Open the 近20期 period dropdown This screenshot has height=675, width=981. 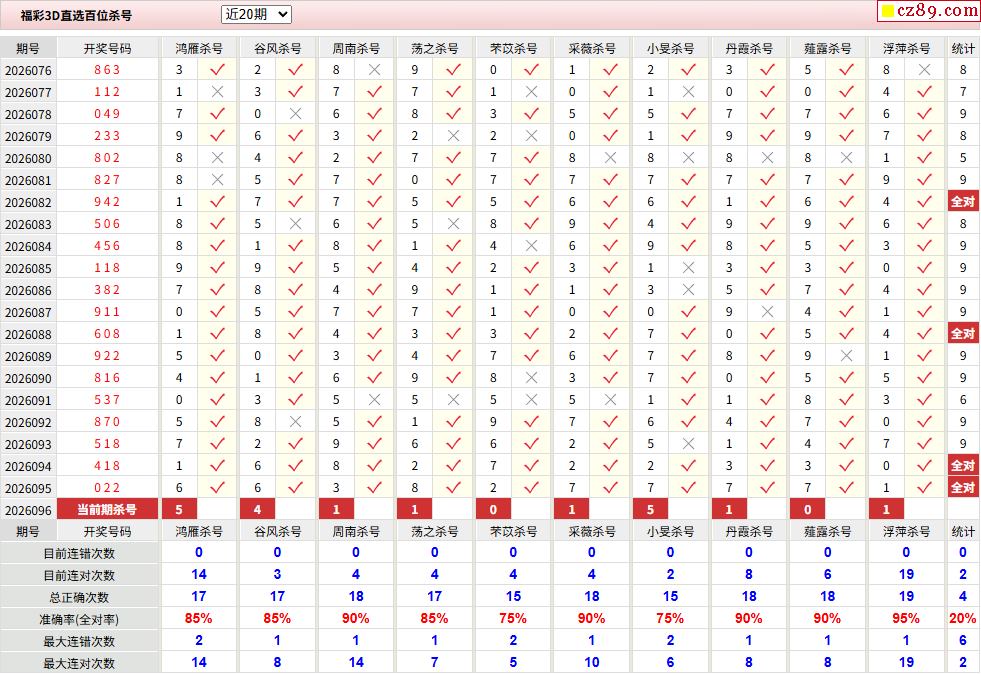[x=256, y=14]
